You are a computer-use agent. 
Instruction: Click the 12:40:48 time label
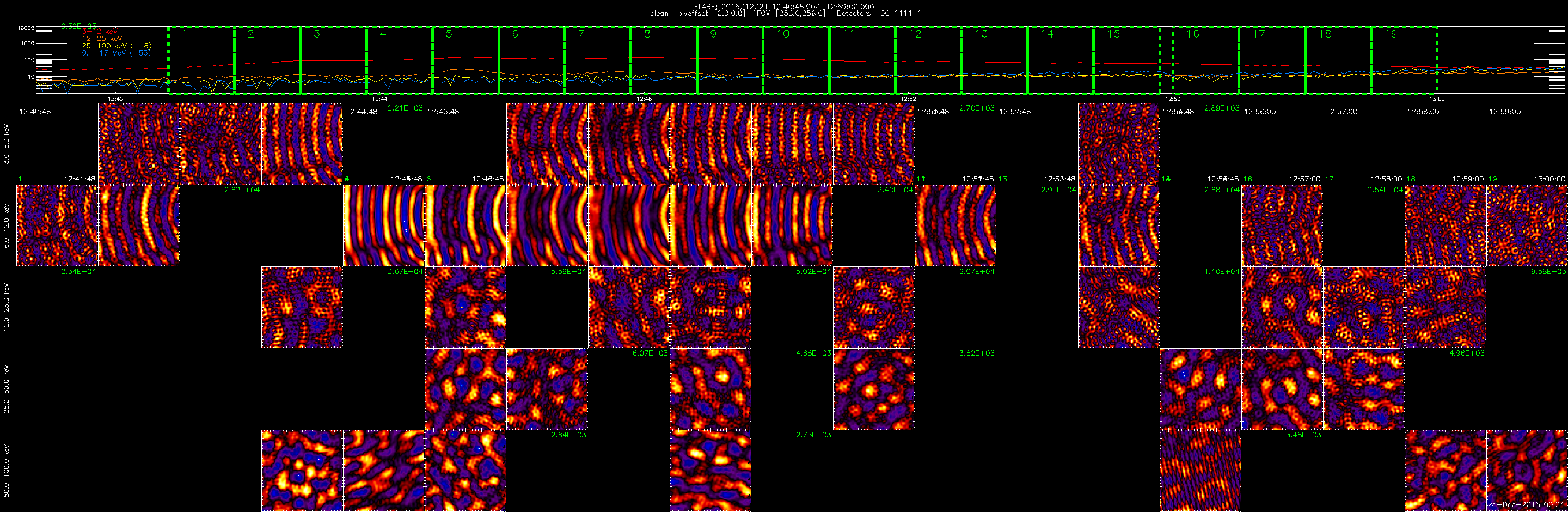(35, 112)
